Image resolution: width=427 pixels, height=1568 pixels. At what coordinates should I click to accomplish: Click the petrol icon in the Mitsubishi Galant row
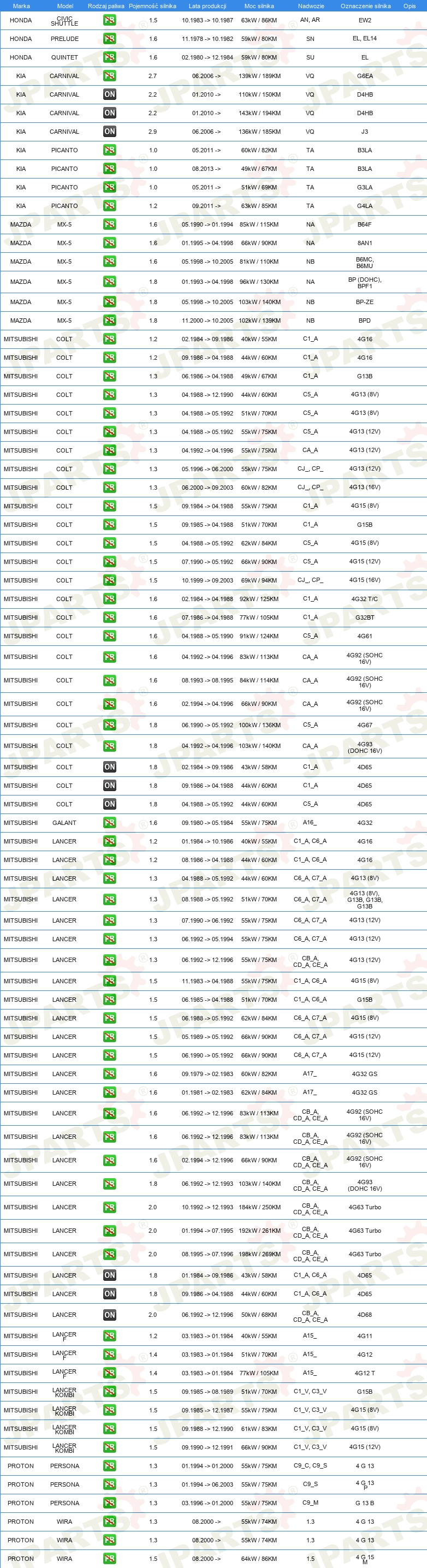(x=110, y=823)
